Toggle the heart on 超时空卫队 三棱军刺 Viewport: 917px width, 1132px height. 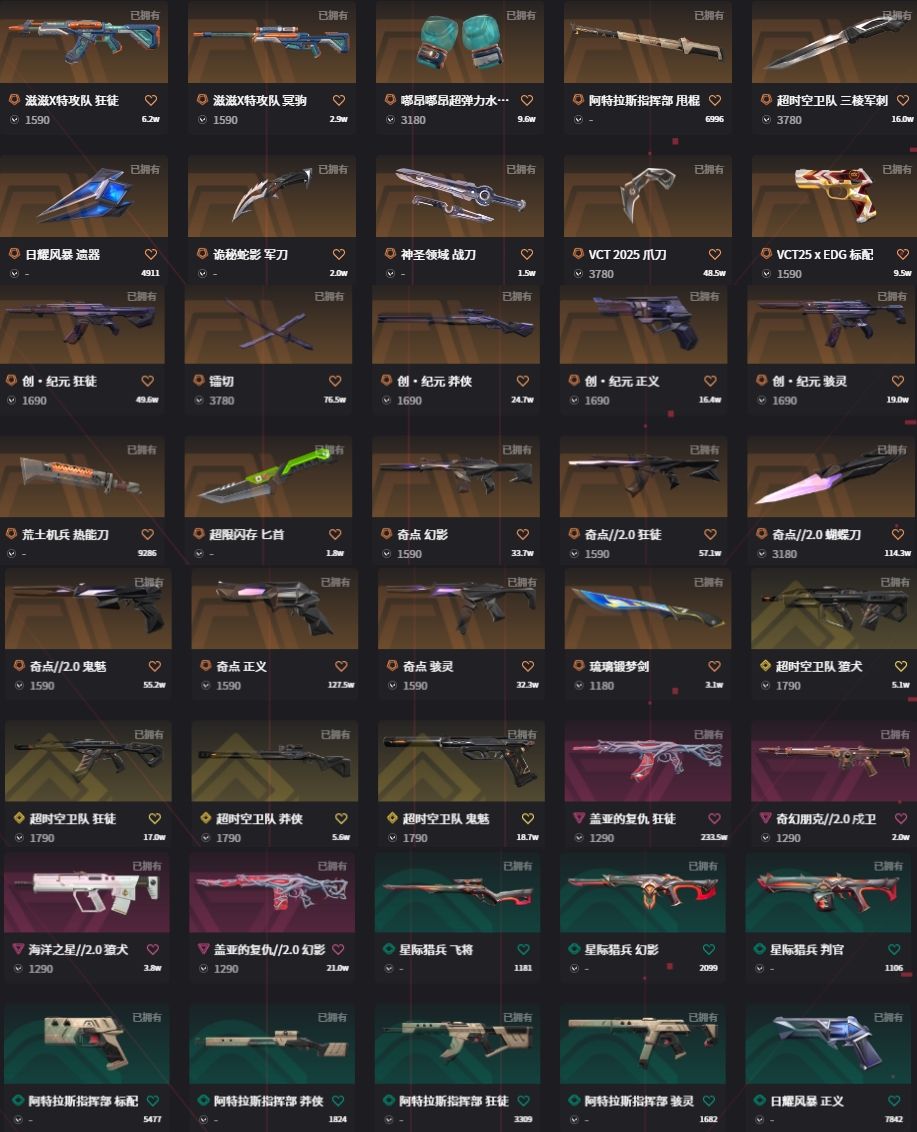click(x=903, y=100)
